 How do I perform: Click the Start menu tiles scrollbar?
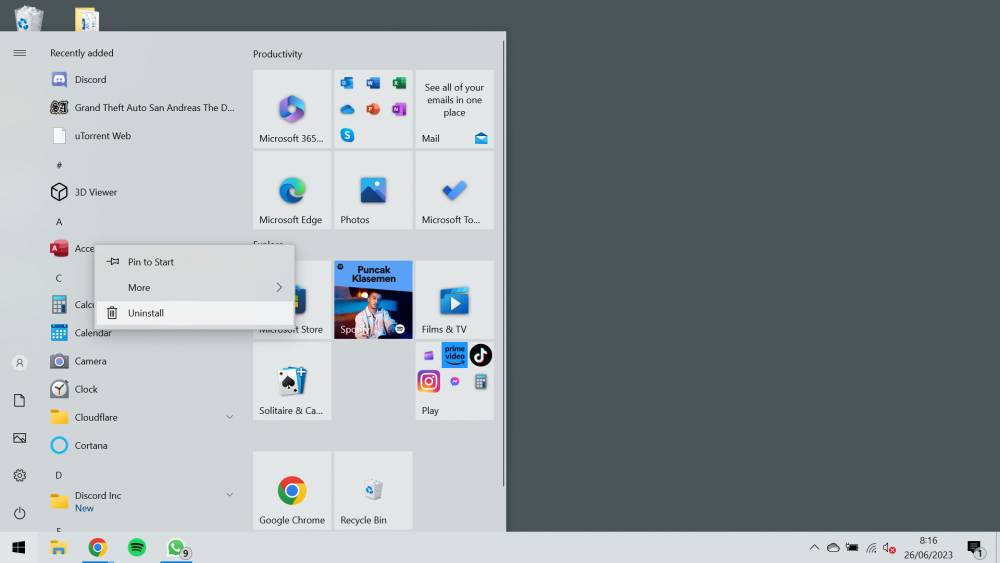point(503,261)
